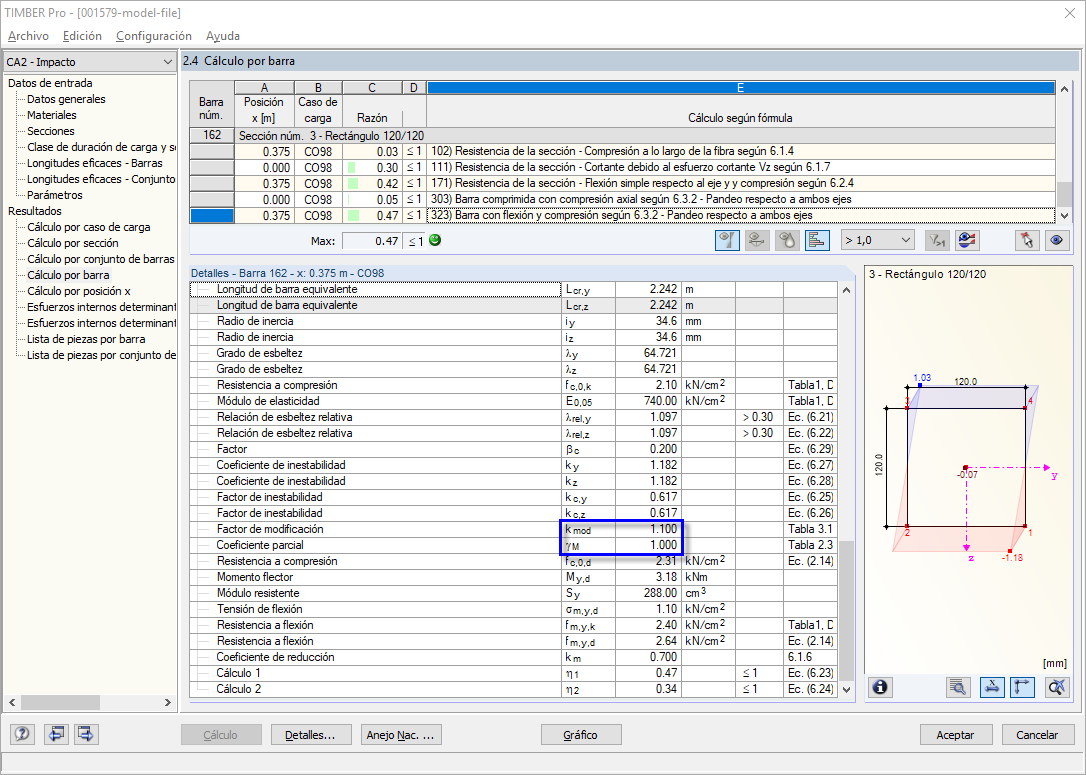Select row 171 flexión simple y compresión
Screen dimensions: 1086x775
coord(623,184)
